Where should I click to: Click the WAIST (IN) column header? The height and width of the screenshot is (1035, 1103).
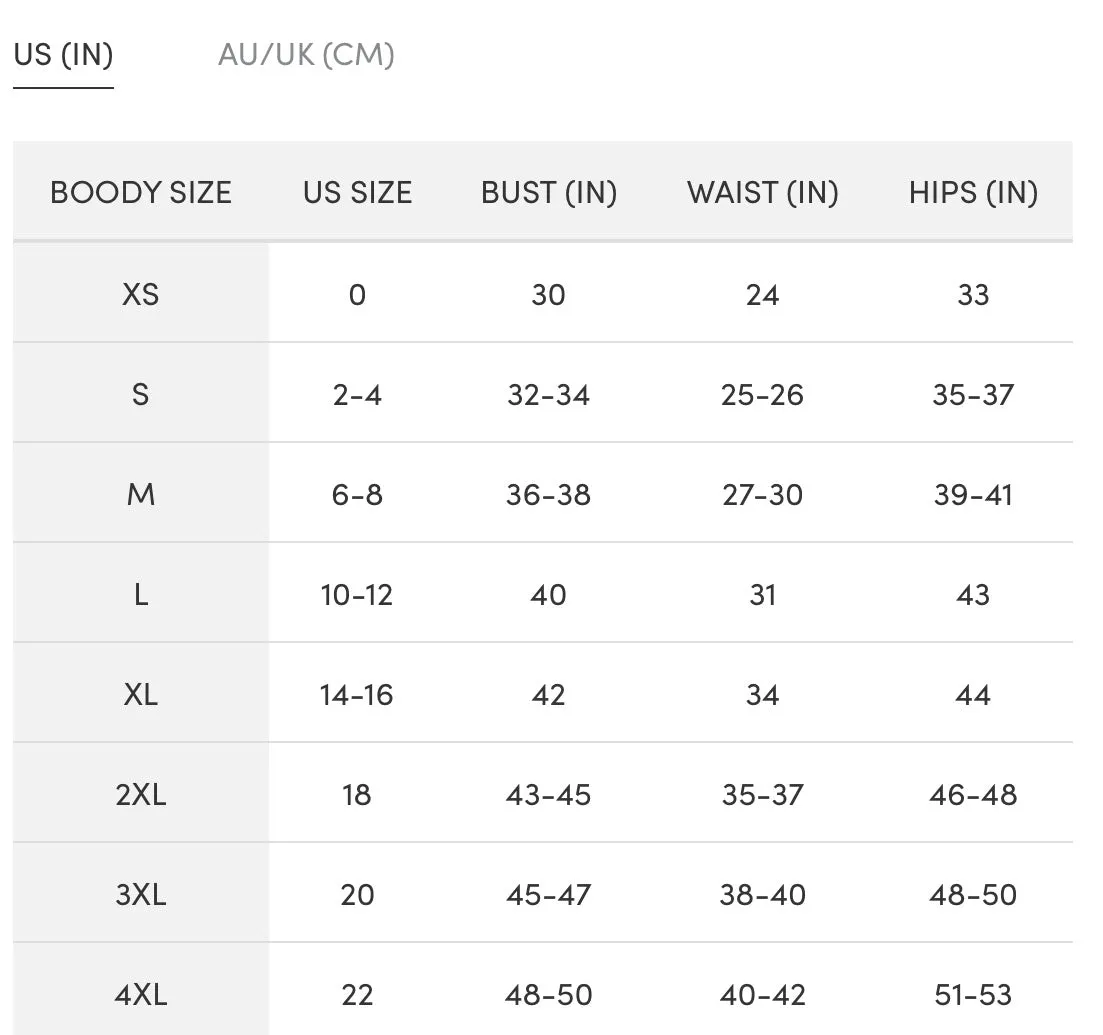click(763, 192)
